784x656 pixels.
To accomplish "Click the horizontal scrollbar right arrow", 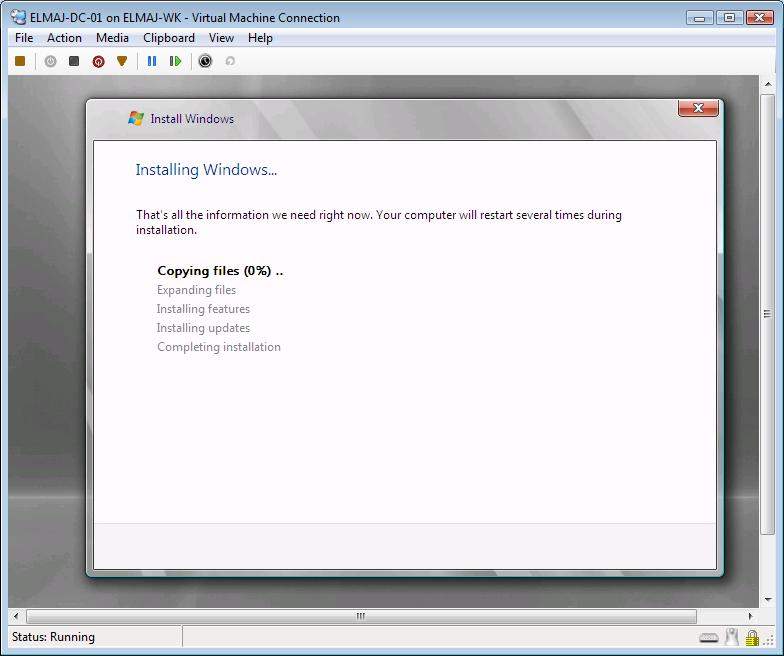I will point(753,616).
